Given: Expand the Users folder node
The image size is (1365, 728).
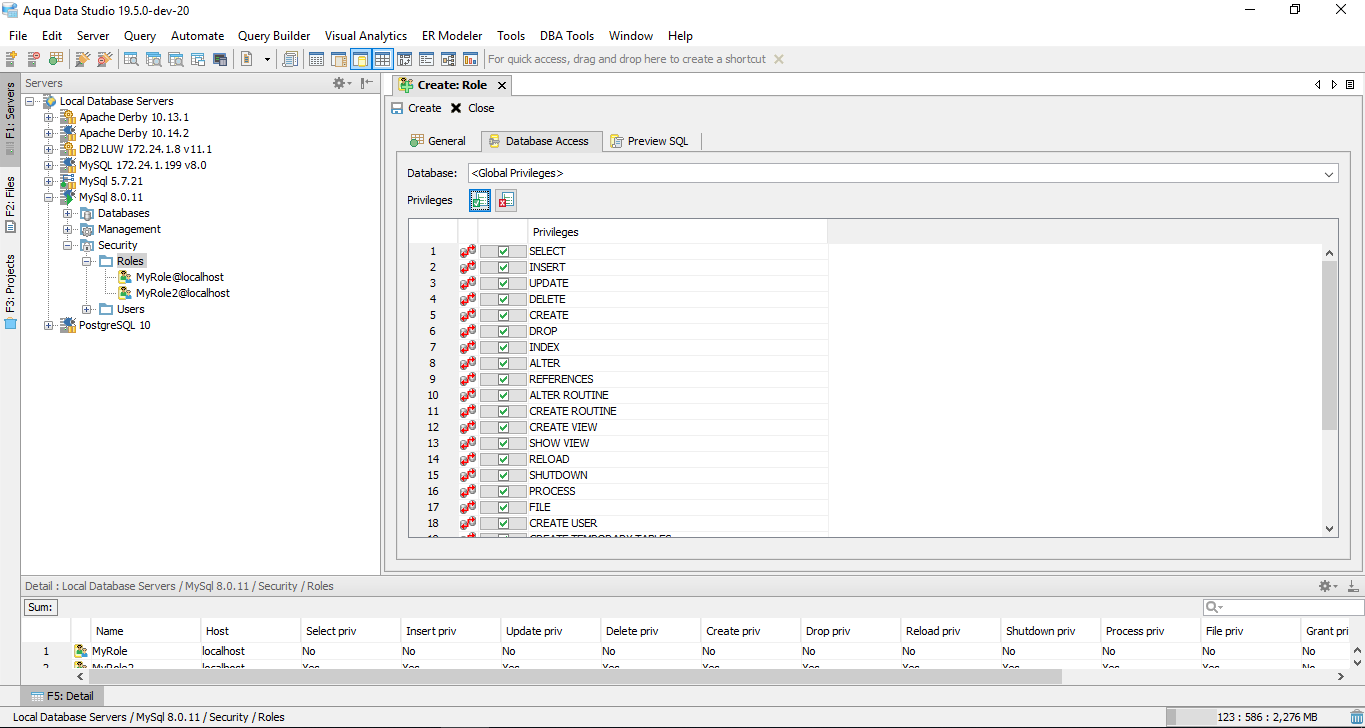Looking at the screenshot, I should (87, 309).
